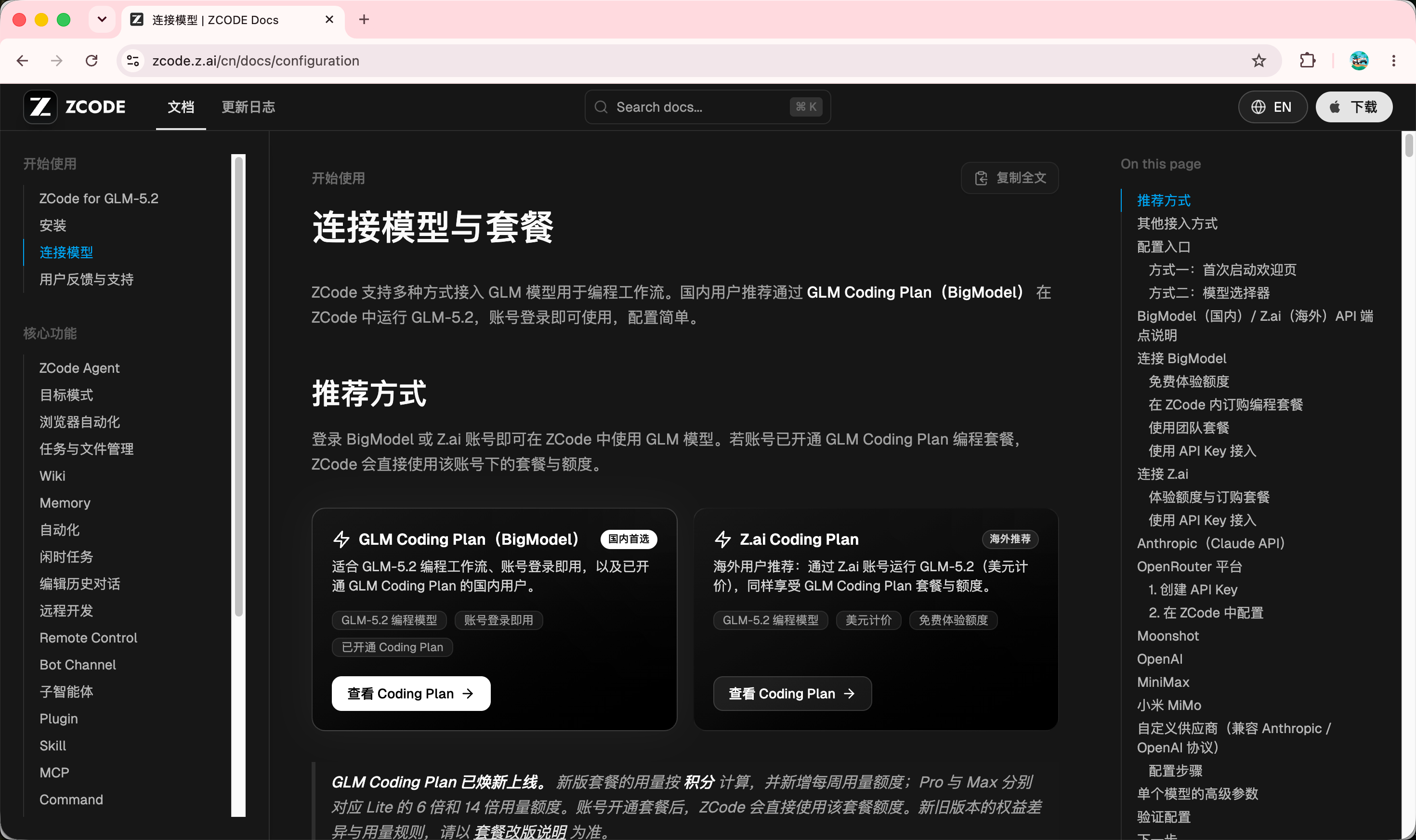Image resolution: width=1416 pixels, height=840 pixels.
Task: Click the 复制全文 copy button
Action: click(1010, 178)
